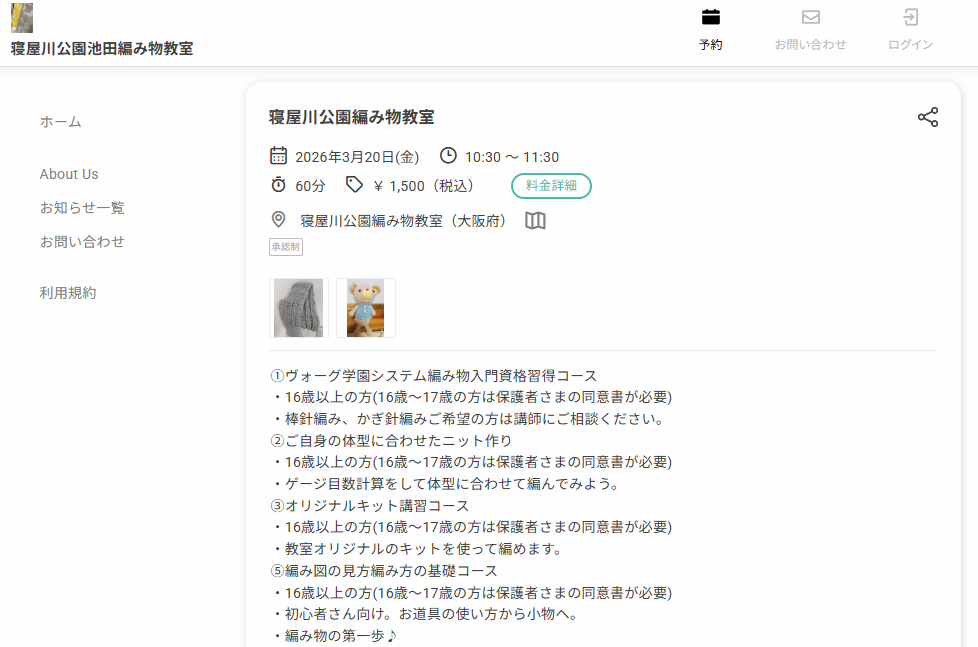Click the calendar icon next to the date
The width and height of the screenshot is (978, 647).
tap(279, 155)
